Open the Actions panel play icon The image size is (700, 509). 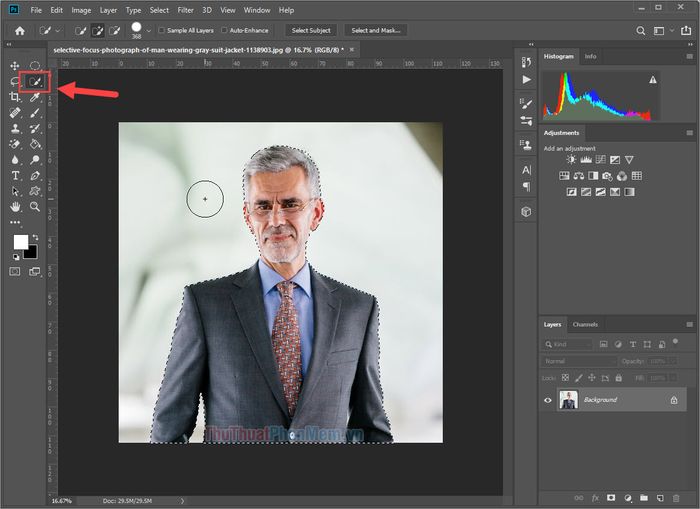[526, 79]
